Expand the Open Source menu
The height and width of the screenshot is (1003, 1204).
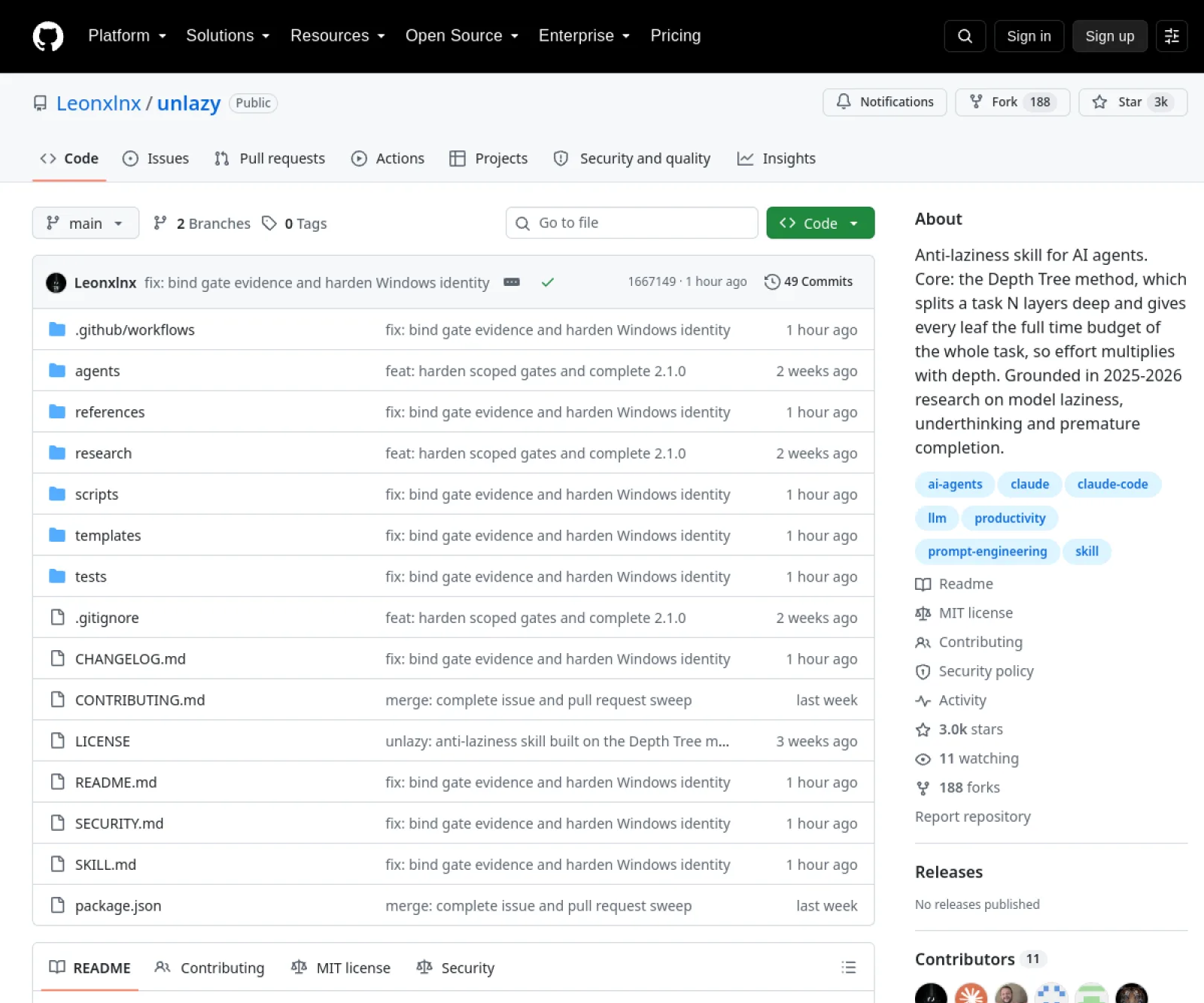pyautogui.click(x=462, y=36)
